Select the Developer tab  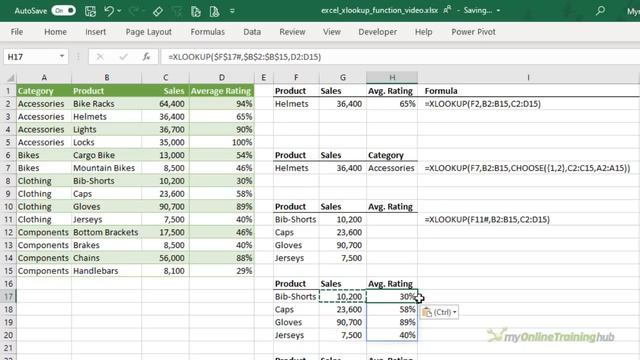pos(378,32)
